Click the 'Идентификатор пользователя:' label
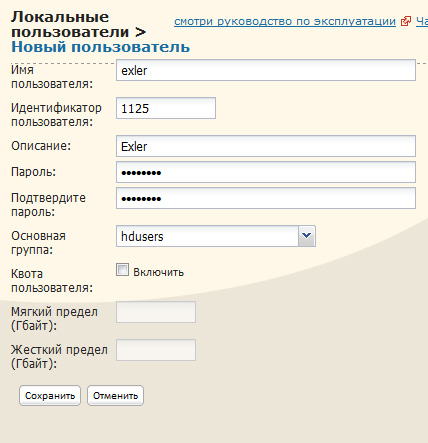The width and height of the screenshot is (428, 443). point(57,115)
